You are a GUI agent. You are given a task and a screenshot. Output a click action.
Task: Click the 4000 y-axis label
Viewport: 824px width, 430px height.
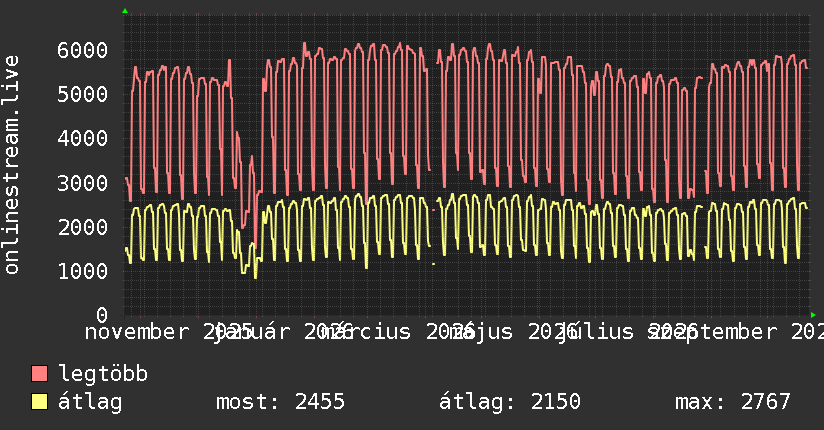(x=83, y=139)
